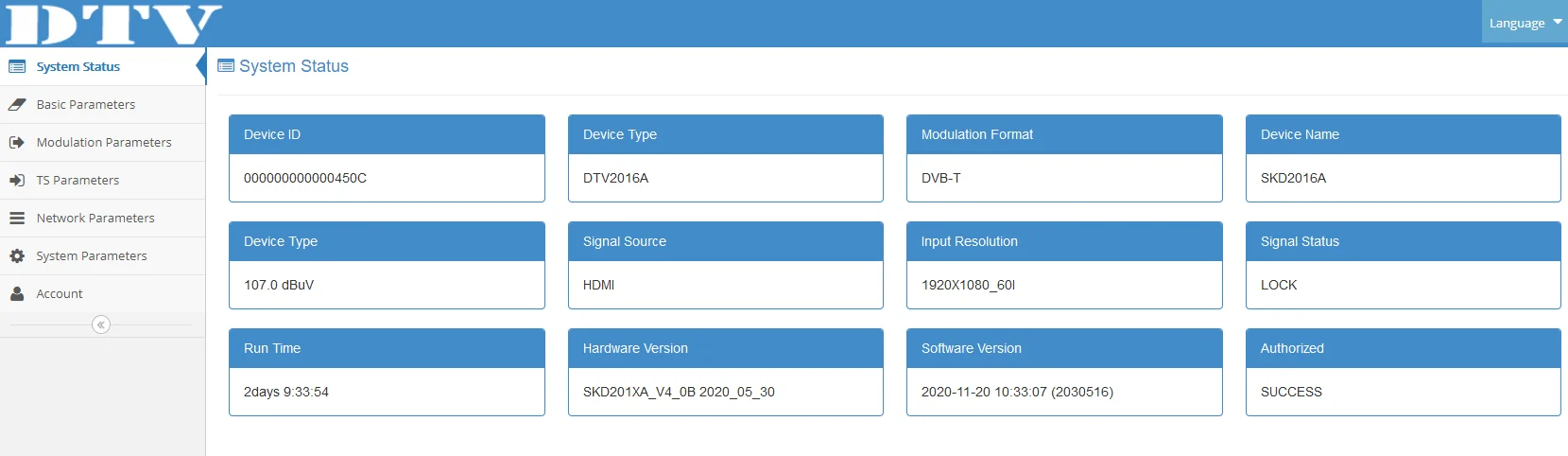This screenshot has height=456, width=1568.
Task: Click the Device ID value field
Action: coord(387,178)
